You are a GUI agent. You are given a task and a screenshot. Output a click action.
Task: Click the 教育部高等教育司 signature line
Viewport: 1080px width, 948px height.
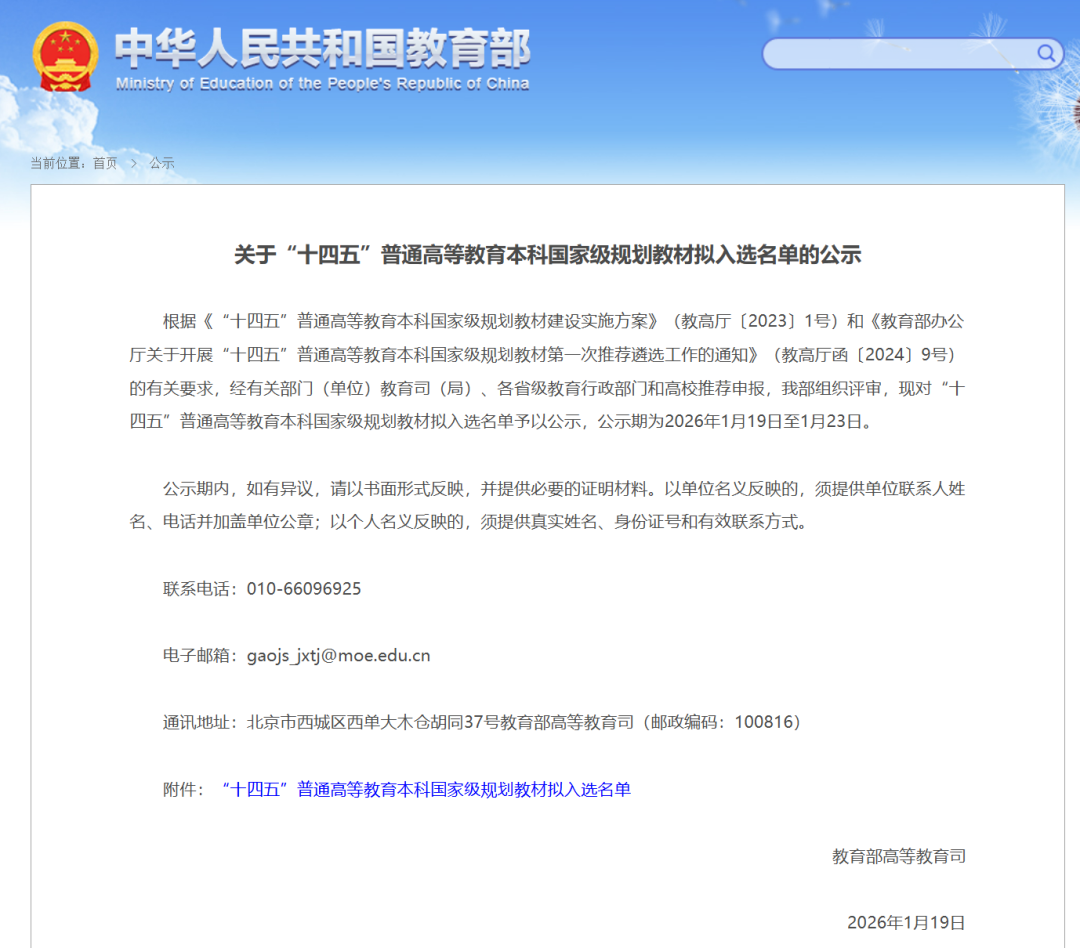pos(898,856)
